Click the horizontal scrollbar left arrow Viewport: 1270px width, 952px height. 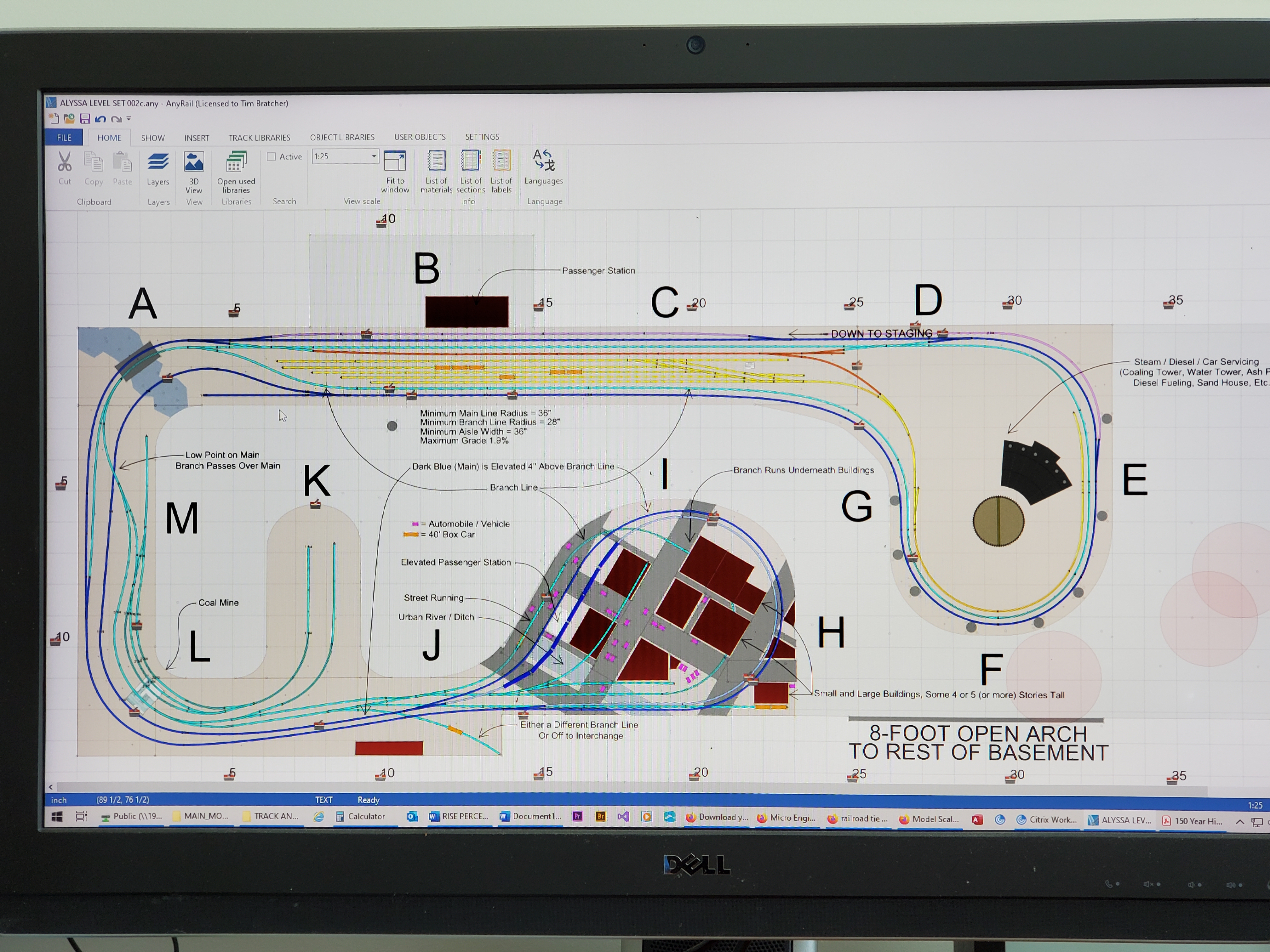click(51, 787)
